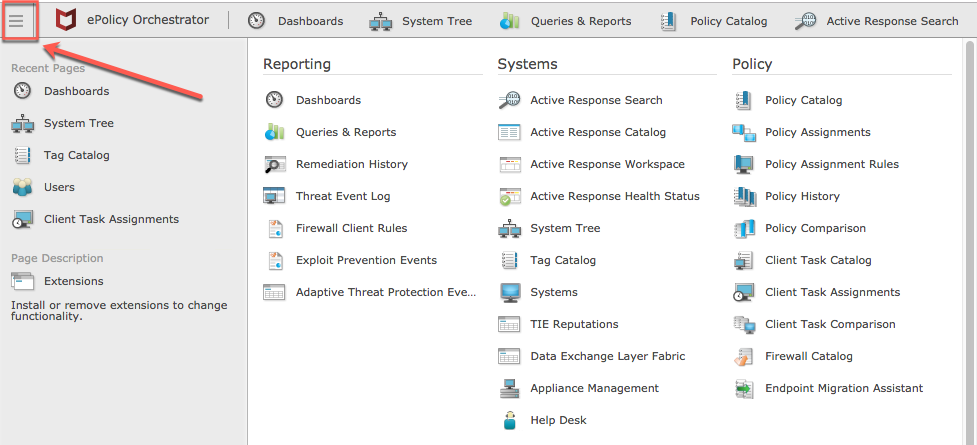977x445 pixels.
Task: Open Help Desk link
Action: click(x=558, y=420)
